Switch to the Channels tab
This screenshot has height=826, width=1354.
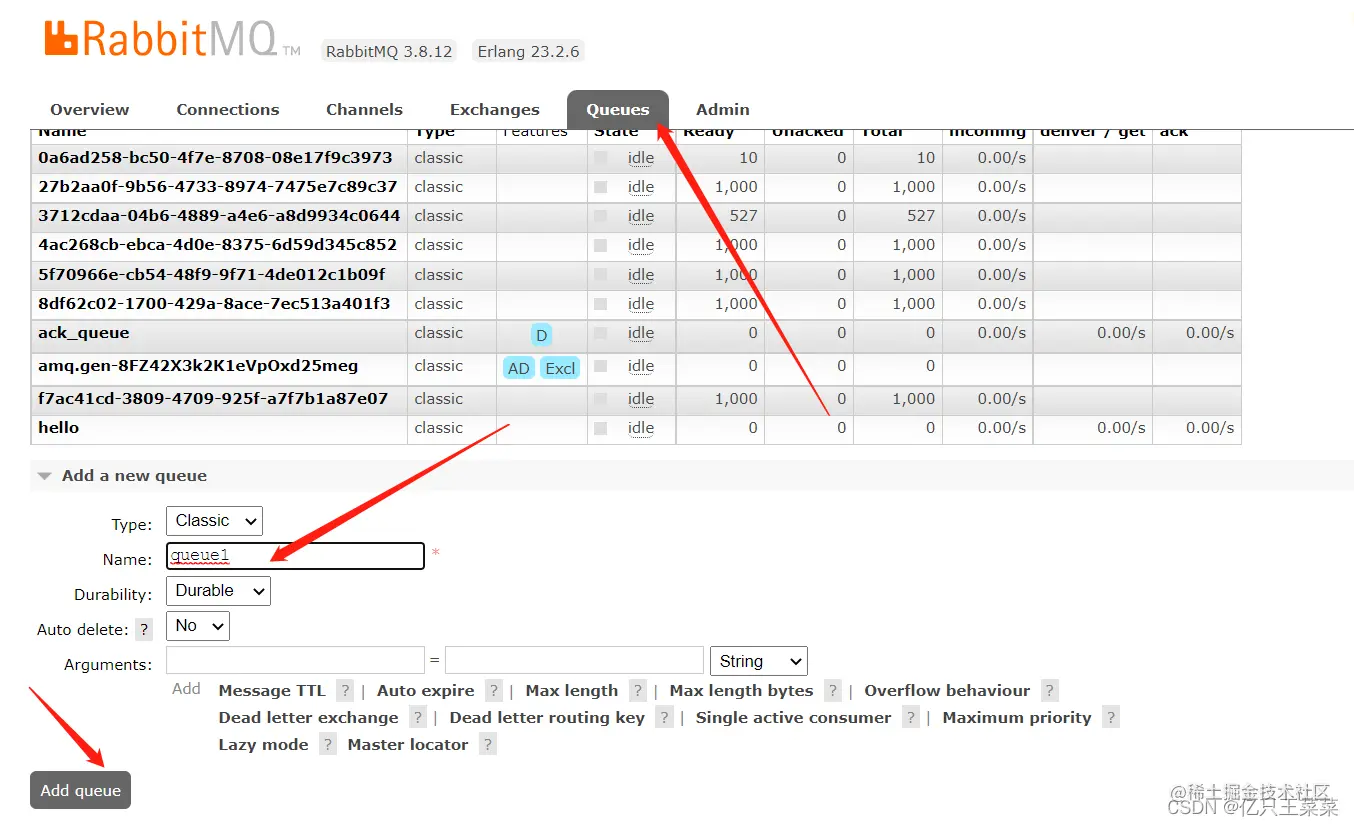[x=364, y=110]
